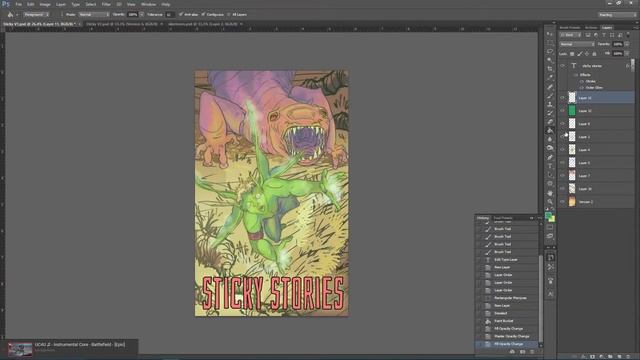
Task: Hide the green-thumbnail layer
Action: [x=563, y=111]
